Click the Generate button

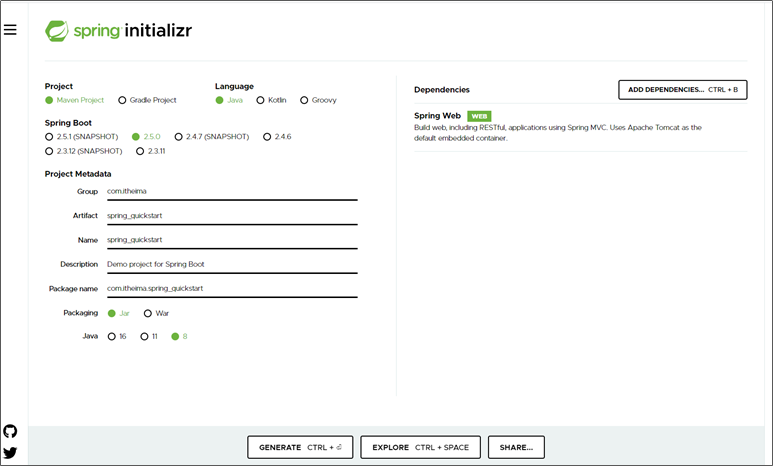pyautogui.click(x=300, y=447)
